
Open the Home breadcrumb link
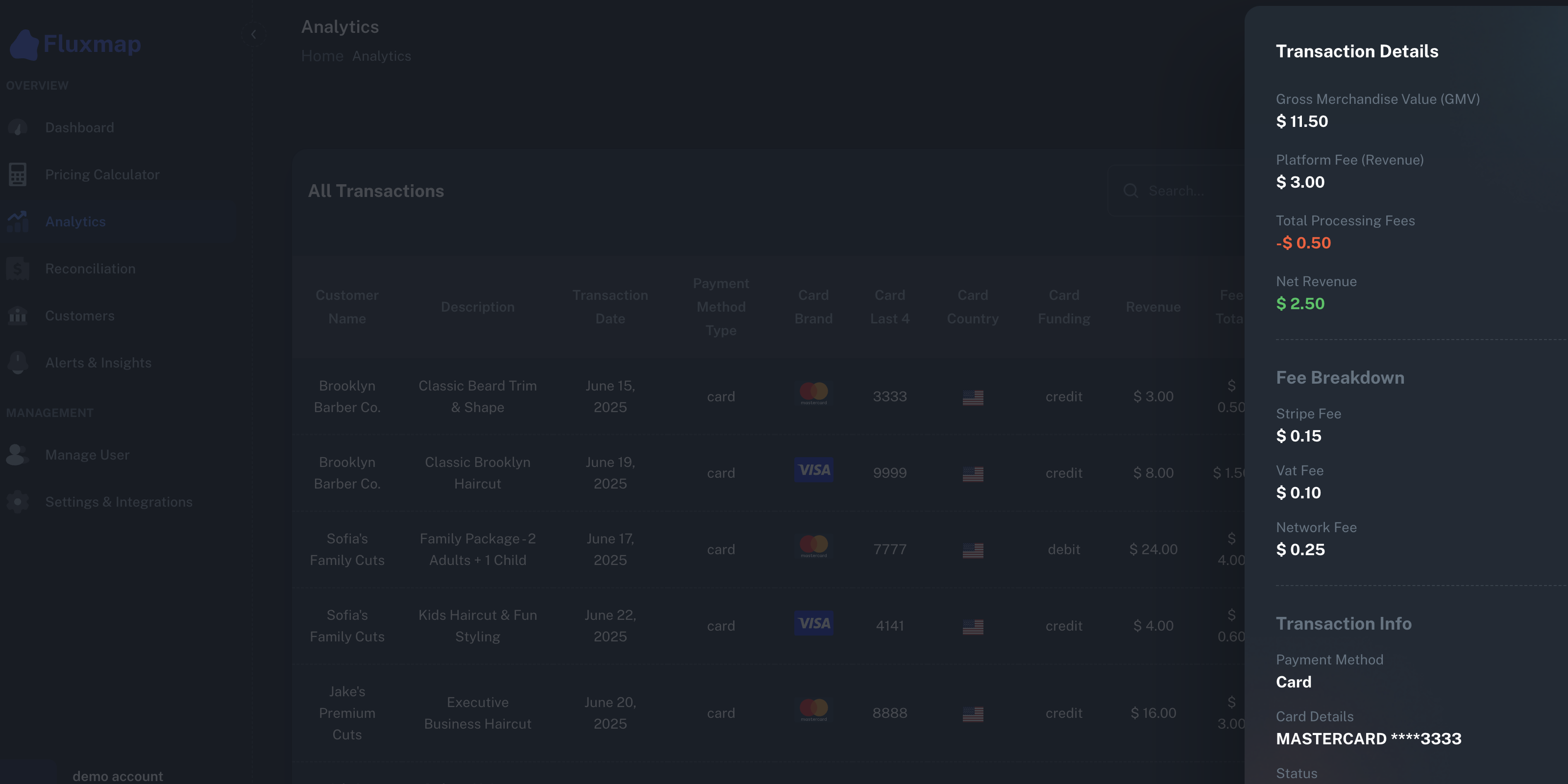coord(322,55)
